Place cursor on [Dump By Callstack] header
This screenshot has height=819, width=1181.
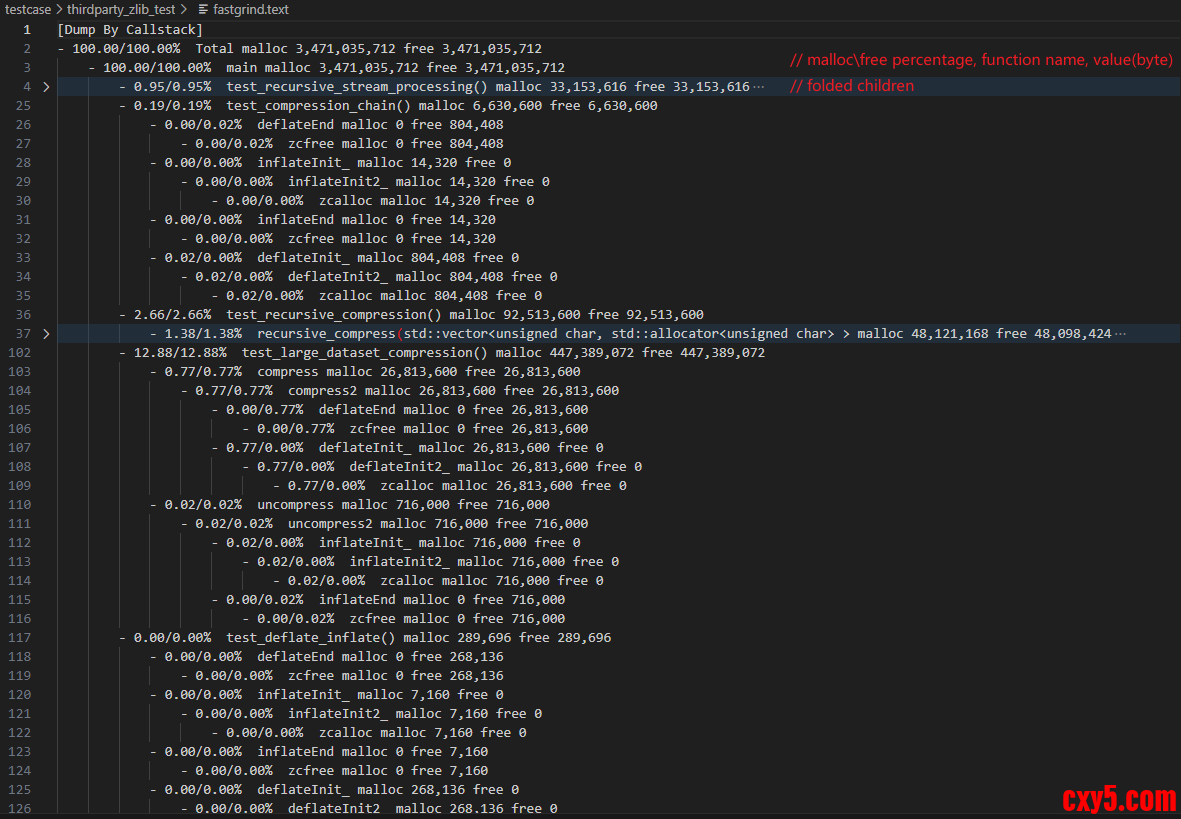point(130,30)
